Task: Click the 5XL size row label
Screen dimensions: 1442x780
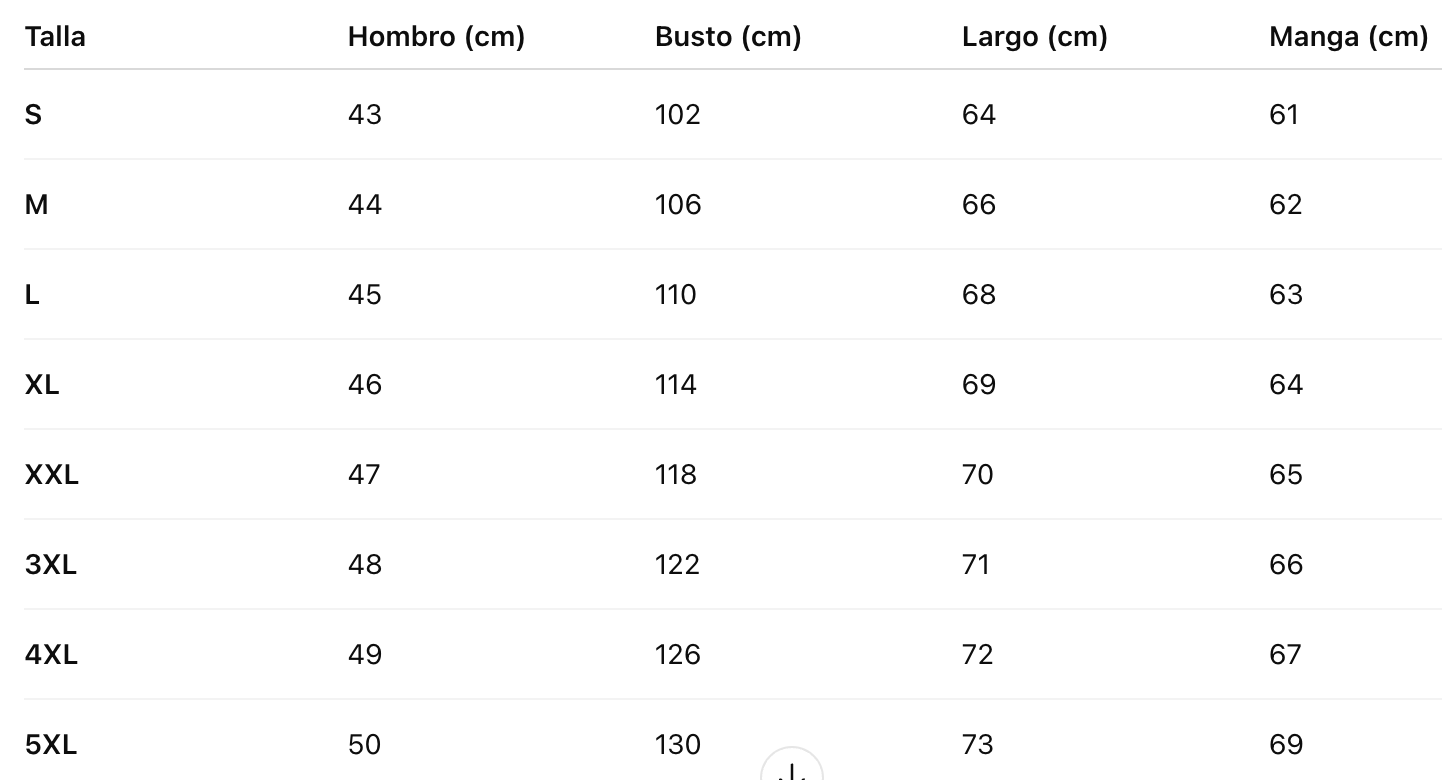Action: pos(51,745)
